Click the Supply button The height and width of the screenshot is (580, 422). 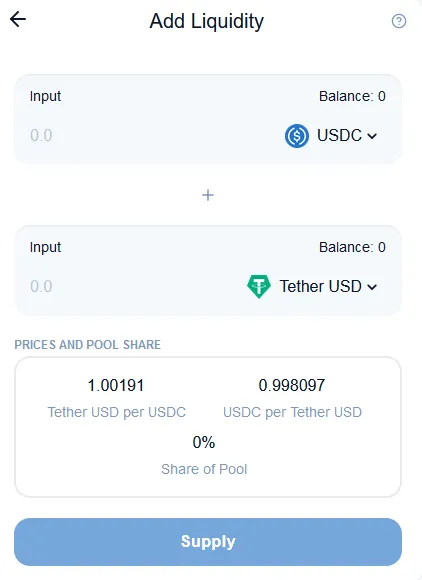pos(208,542)
